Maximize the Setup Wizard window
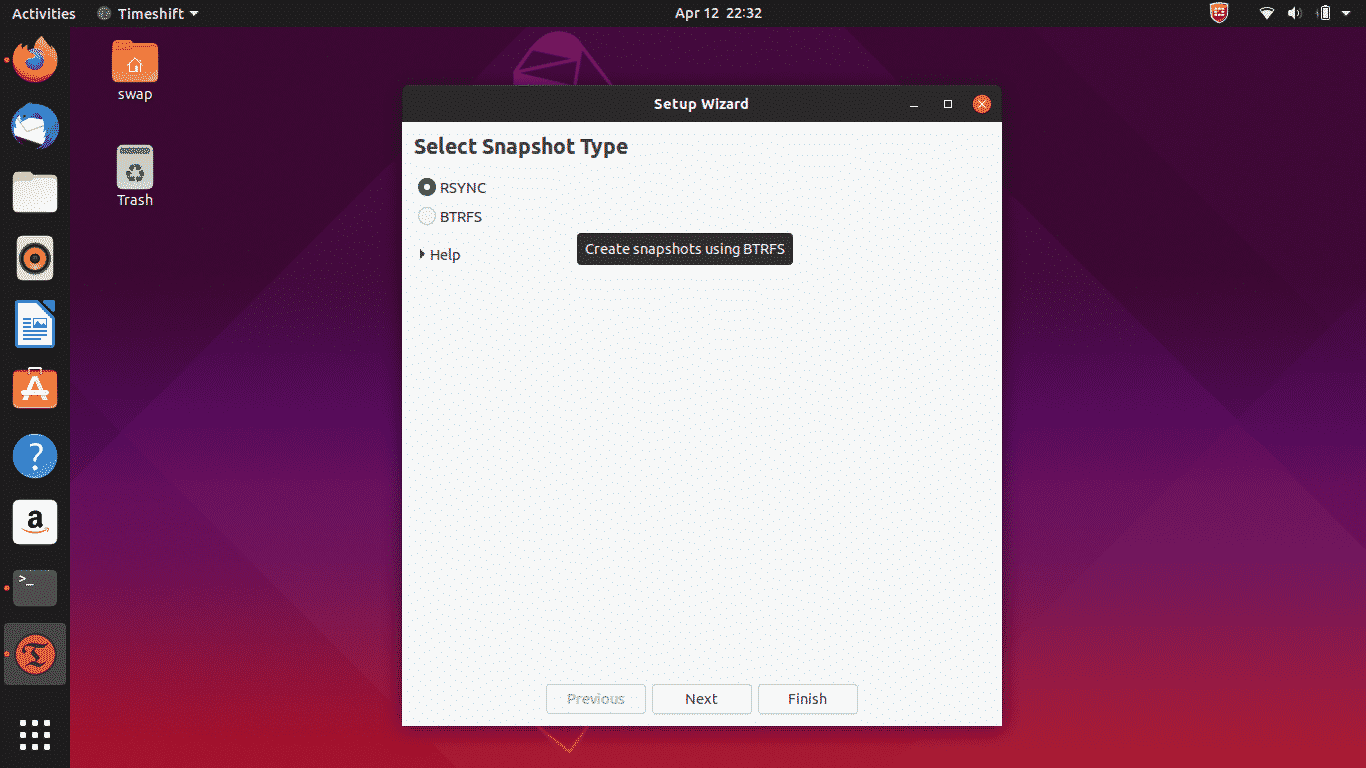The height and width of the screenshot is (768, 1366). click(948, 104)
